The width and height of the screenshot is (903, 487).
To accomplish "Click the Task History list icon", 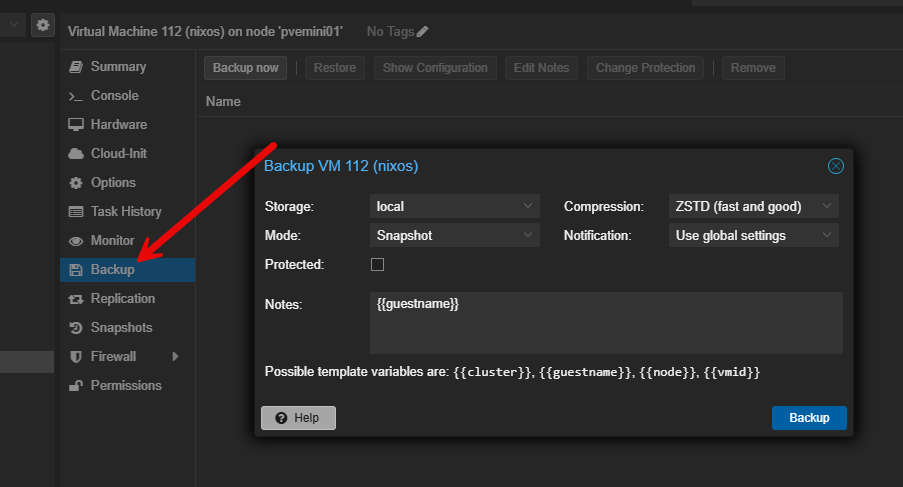I will pyautogui.click(x=76, y=212).
